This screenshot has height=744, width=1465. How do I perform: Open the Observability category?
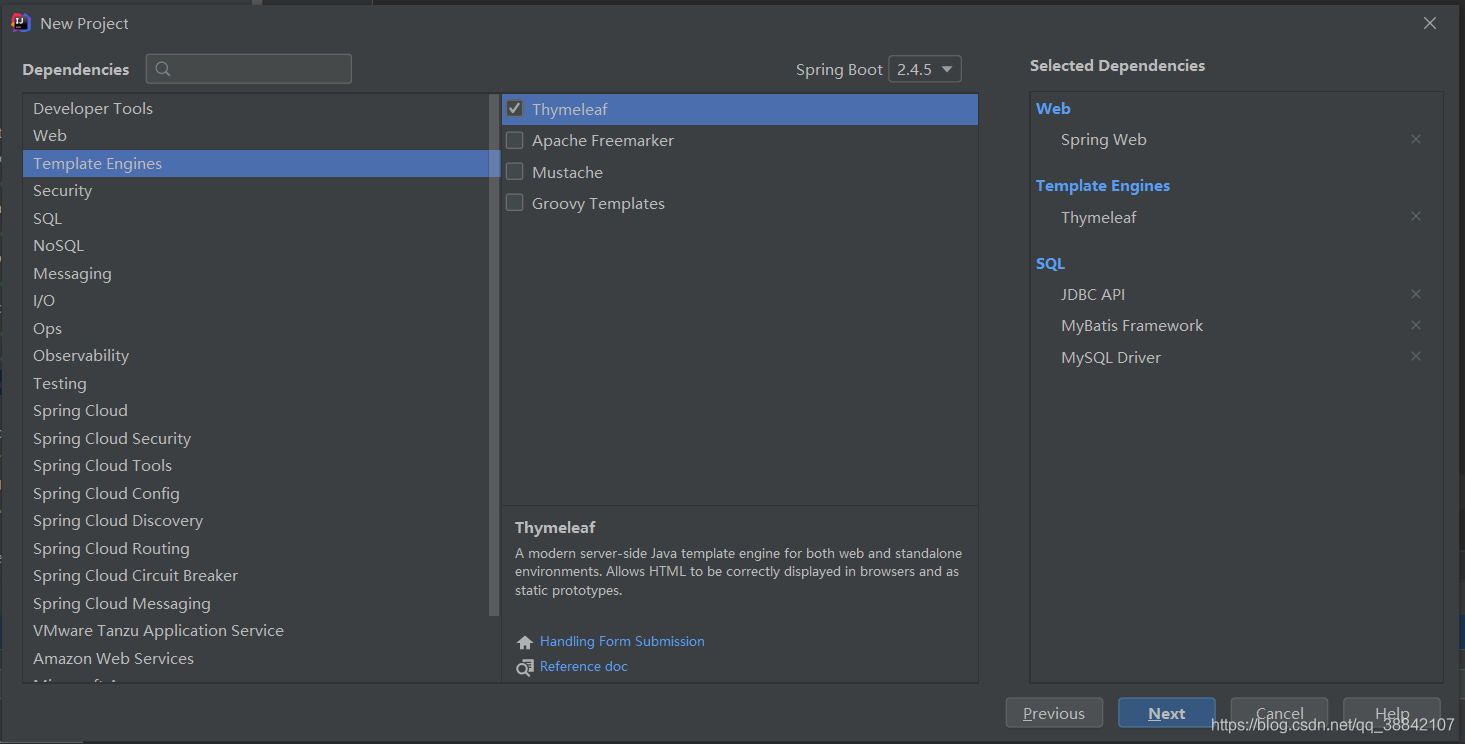click(x=255, y=355)
